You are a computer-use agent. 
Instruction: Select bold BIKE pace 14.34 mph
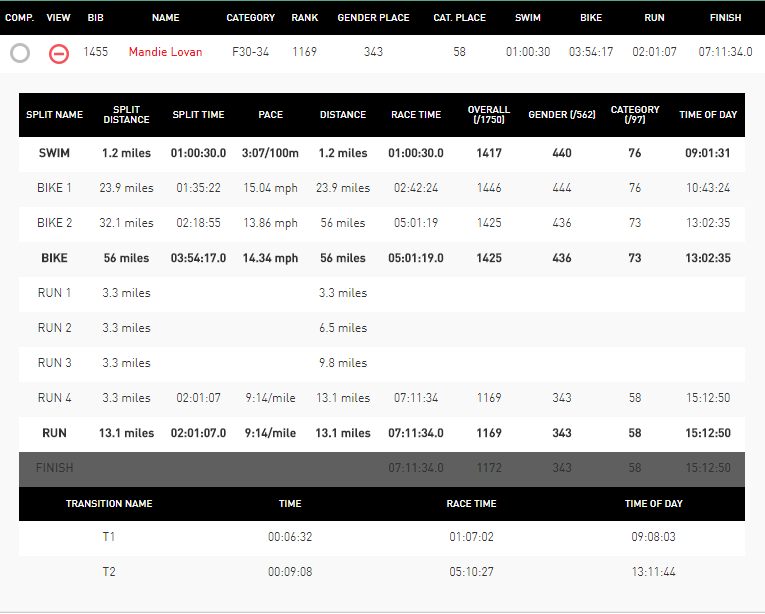(x=270, y=258)
